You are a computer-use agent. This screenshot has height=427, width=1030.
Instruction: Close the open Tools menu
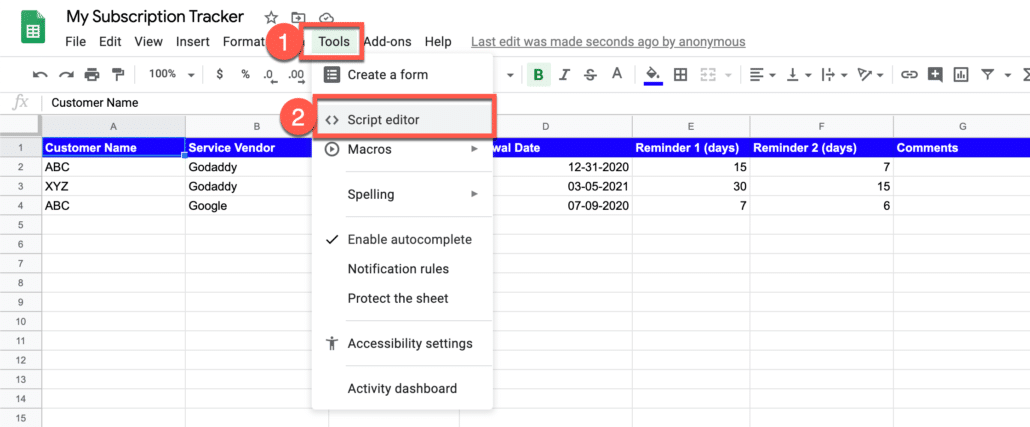click(334, 41)
